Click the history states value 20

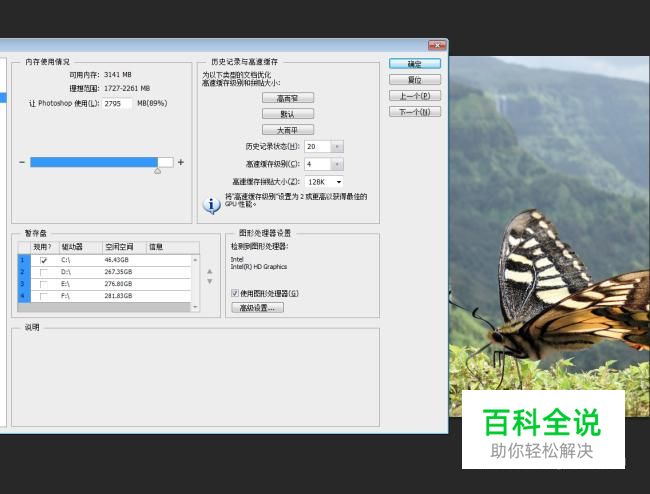pyautogui.click(x=318, y=146)
